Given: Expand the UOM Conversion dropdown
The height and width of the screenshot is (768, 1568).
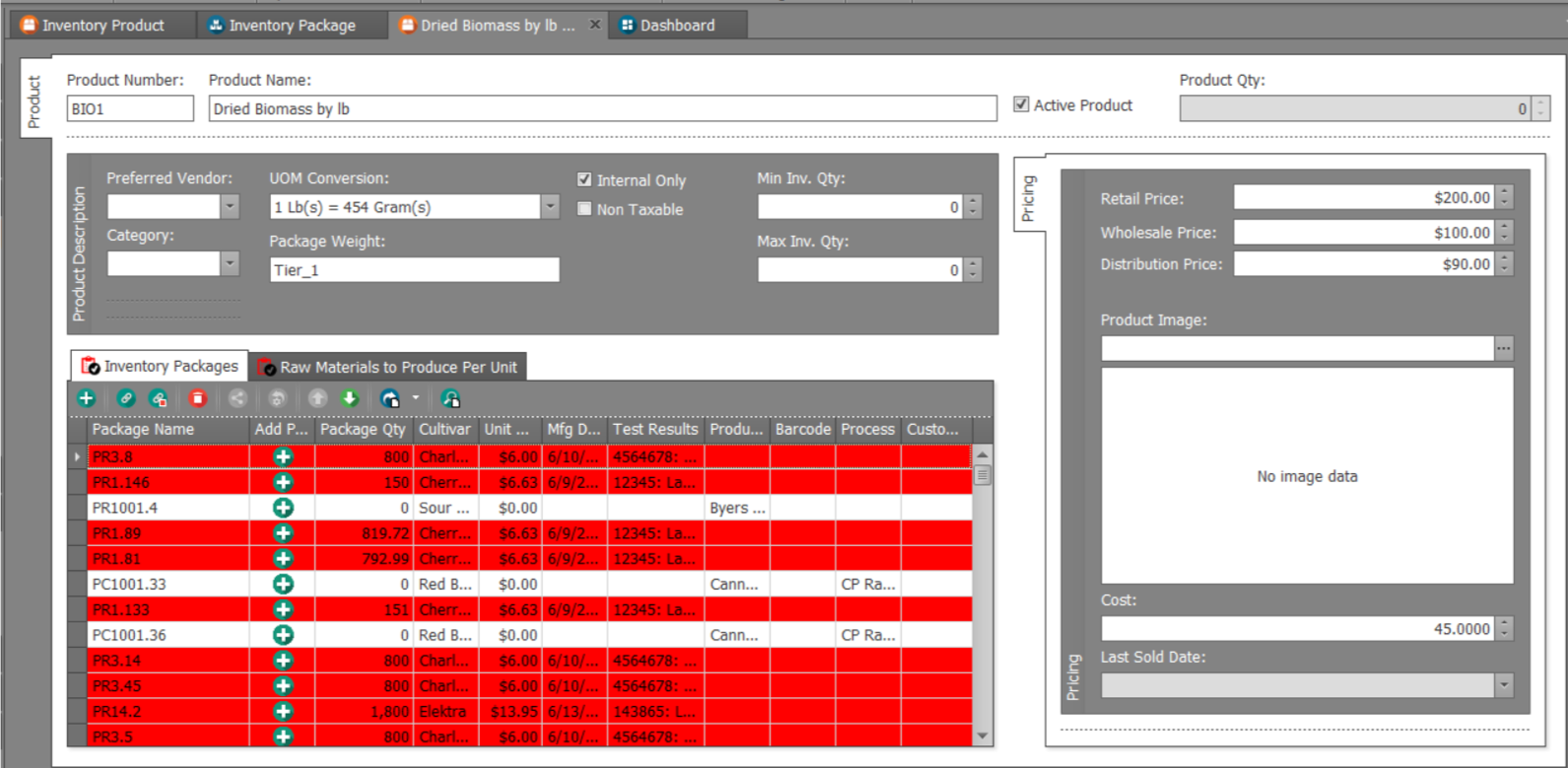Looking at the screenshot, I should click(x=550, y=206).
